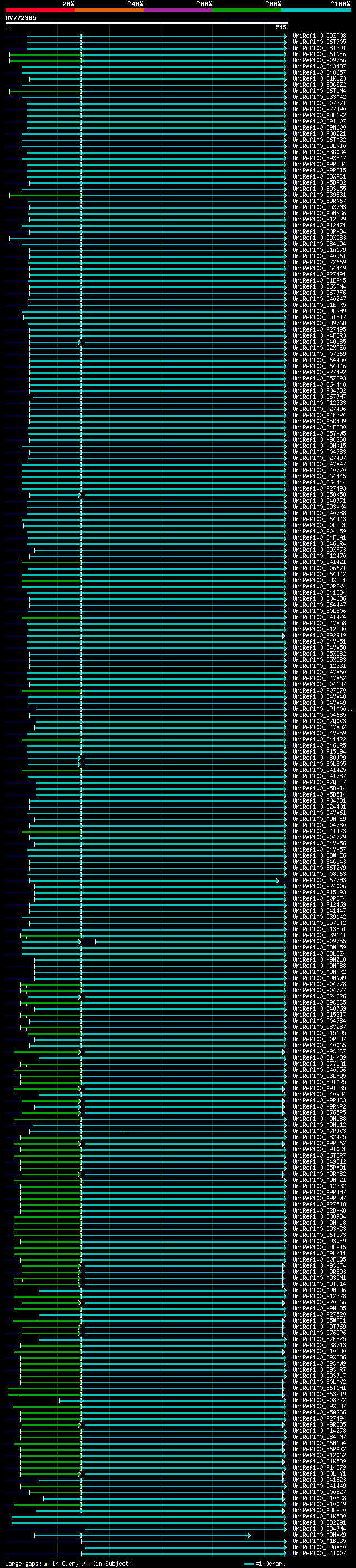Click the purple ~60% identity legend bar
356x1568 pixels.
click(177, 10)
